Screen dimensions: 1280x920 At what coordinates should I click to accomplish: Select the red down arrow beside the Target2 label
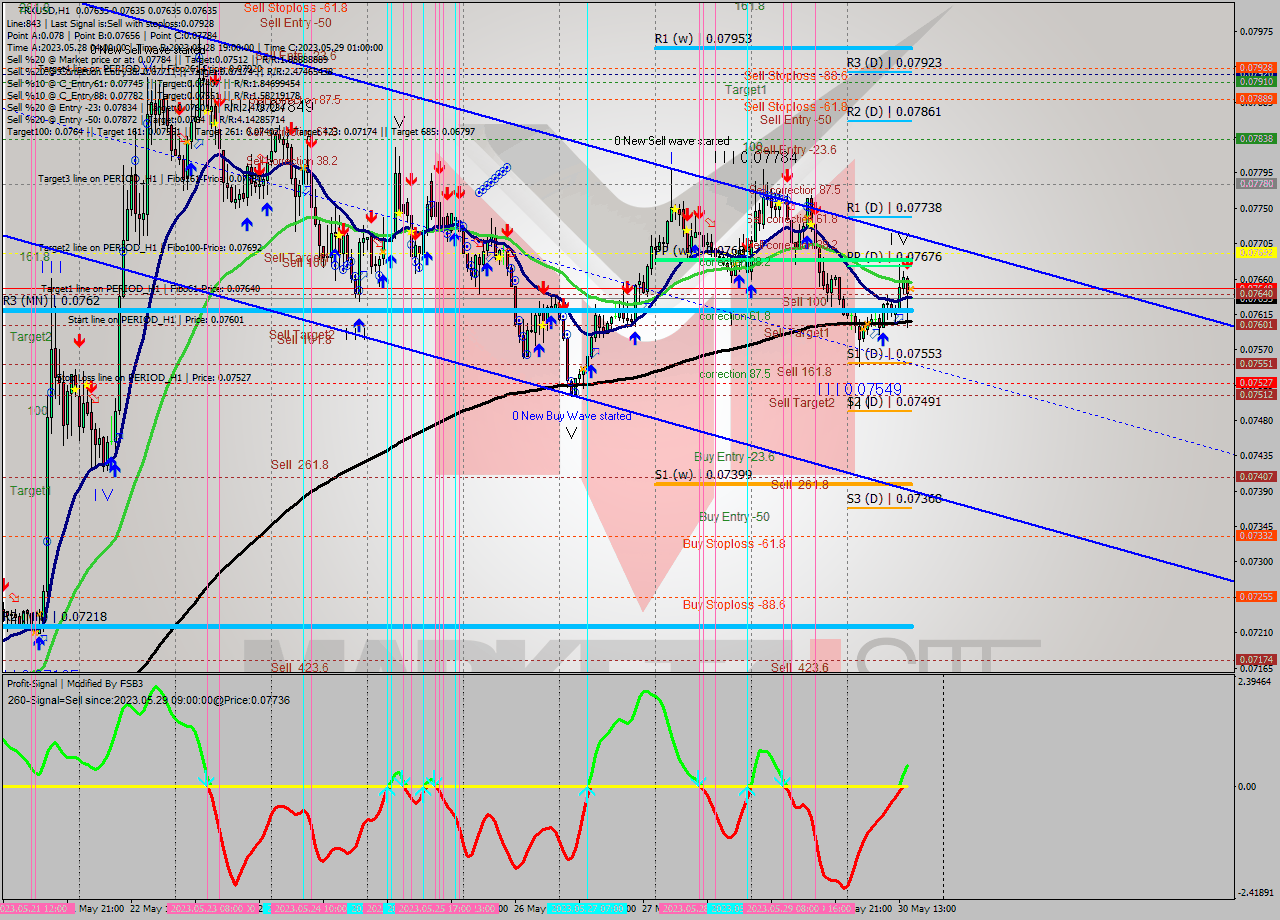coord(78,341)
